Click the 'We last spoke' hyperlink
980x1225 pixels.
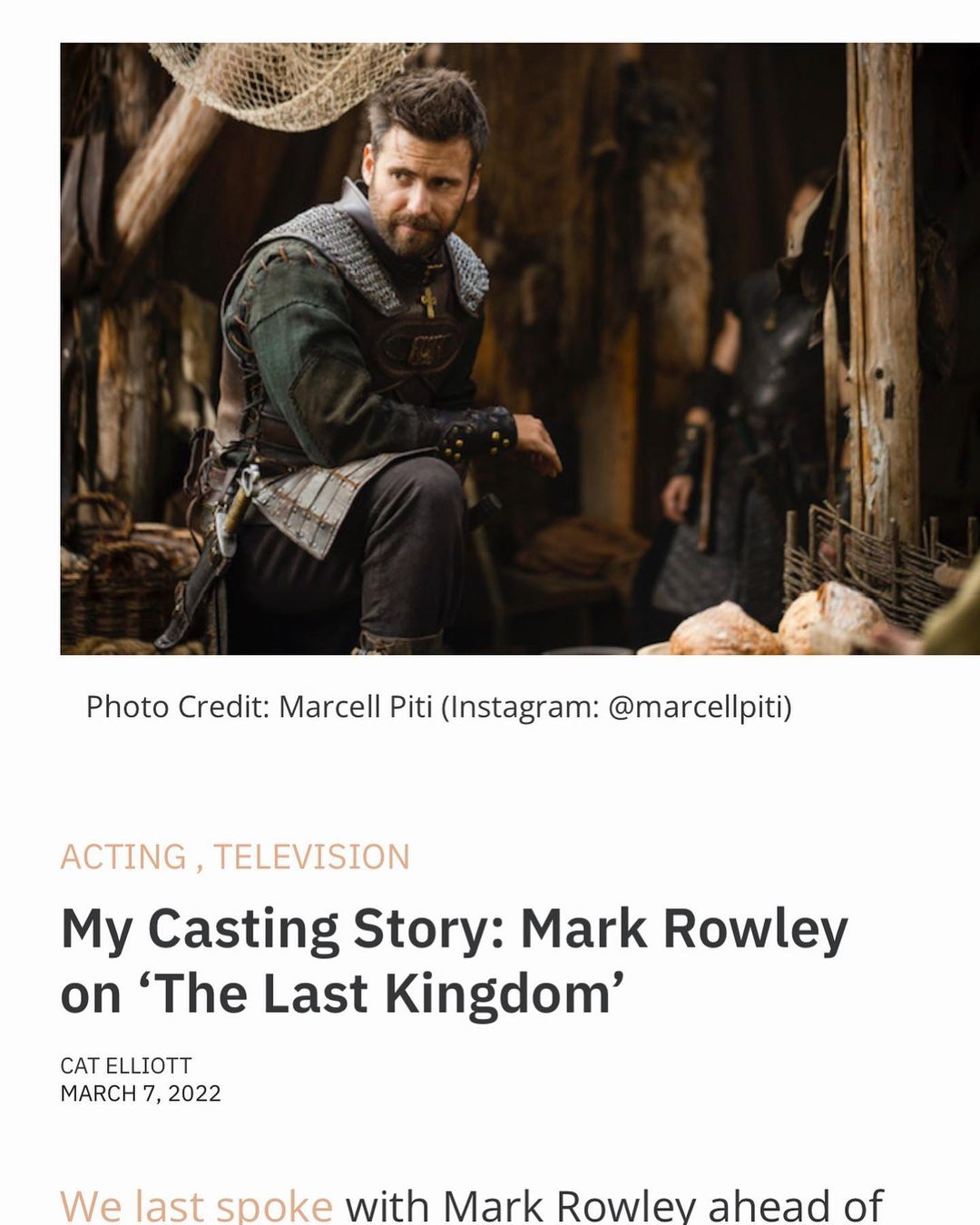(196, 1206)
